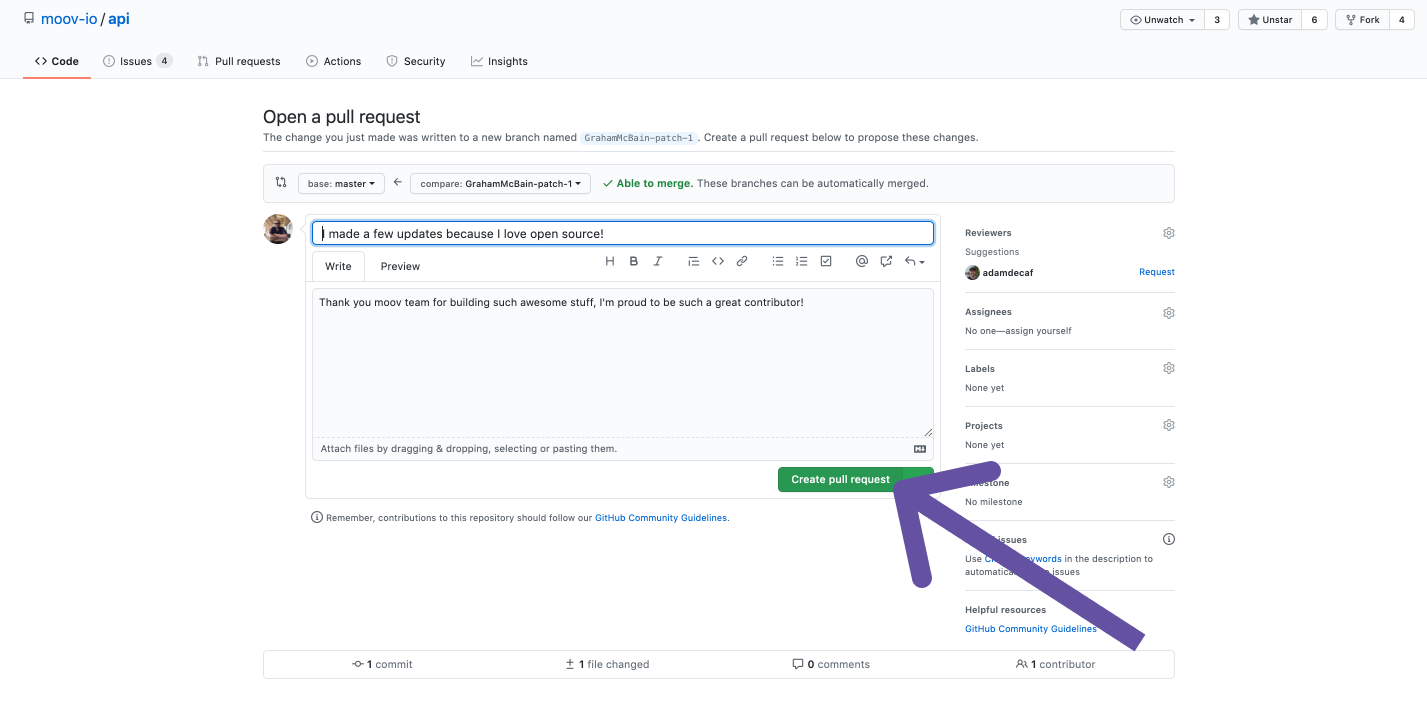Screen dimensions: 1427x705
Task: Open the Pull requests tab
Action: 239,61
